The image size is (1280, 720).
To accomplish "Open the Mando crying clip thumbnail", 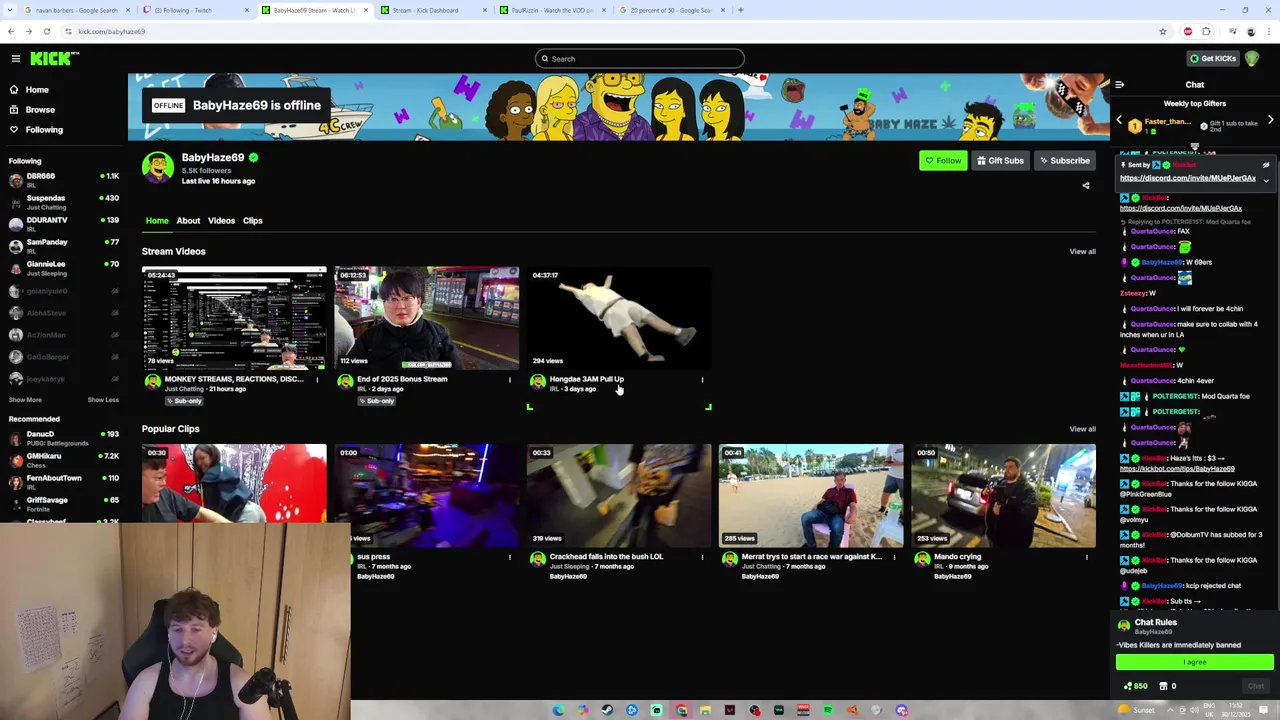I will (1003, 496).
